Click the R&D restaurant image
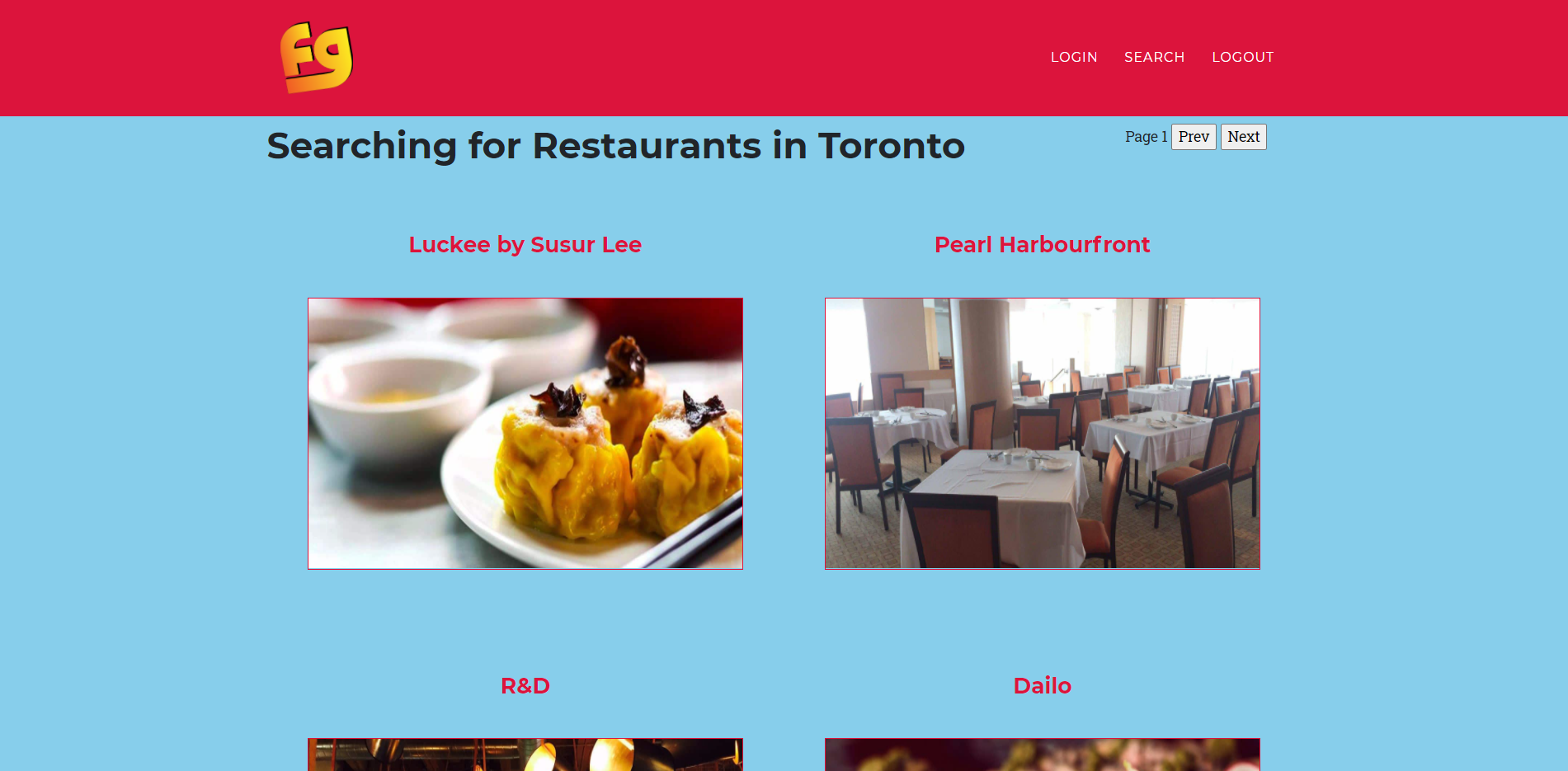Screen dimensions: 1568x771 pos(525,755)
